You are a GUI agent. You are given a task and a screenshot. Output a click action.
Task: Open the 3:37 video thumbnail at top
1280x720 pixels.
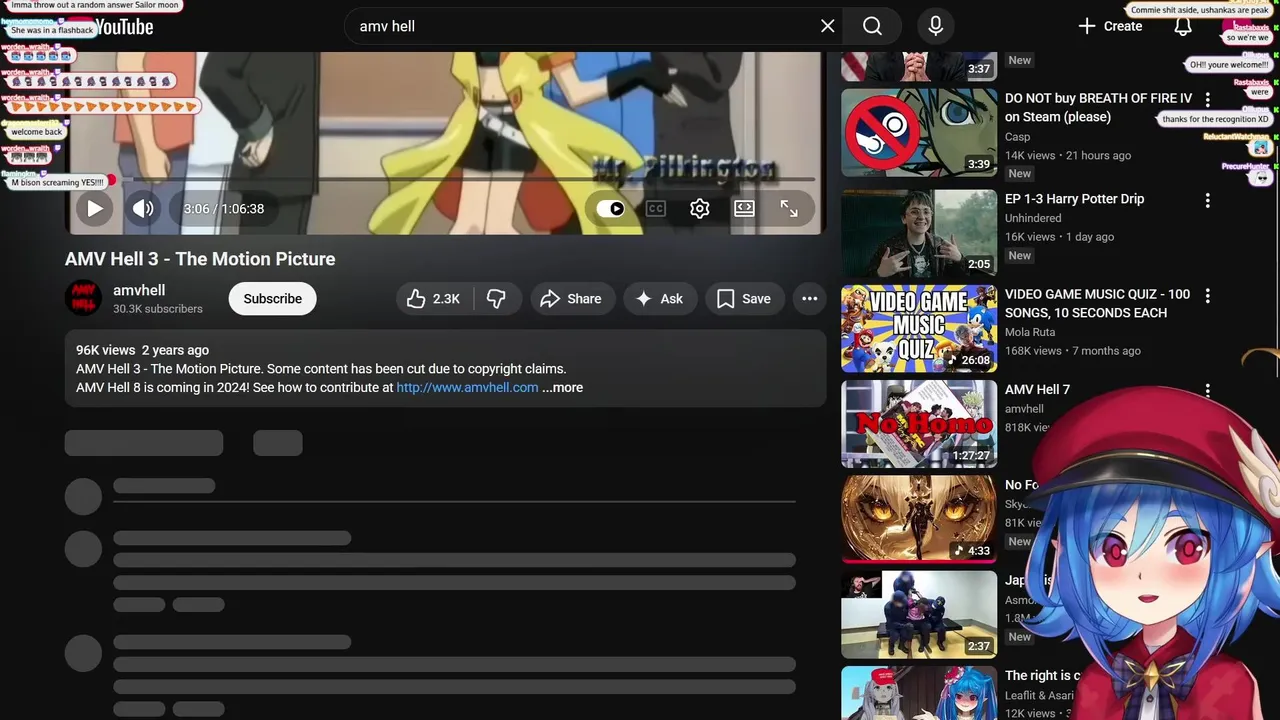pos(919,66)
